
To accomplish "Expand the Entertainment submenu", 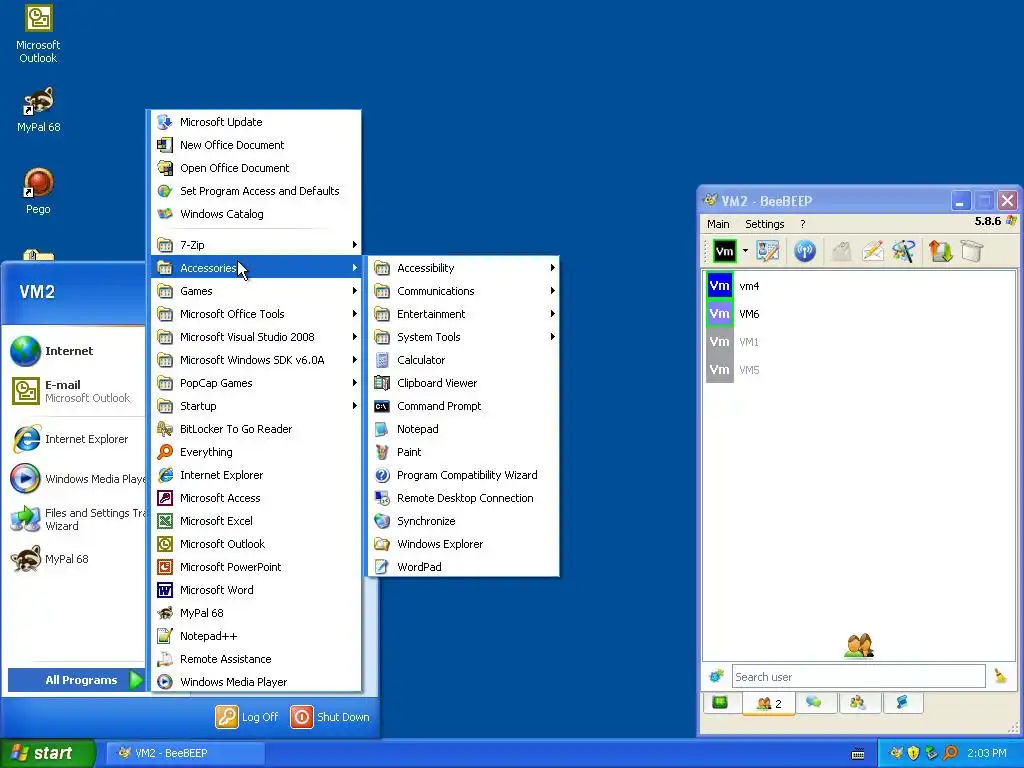I will (464, 314).
